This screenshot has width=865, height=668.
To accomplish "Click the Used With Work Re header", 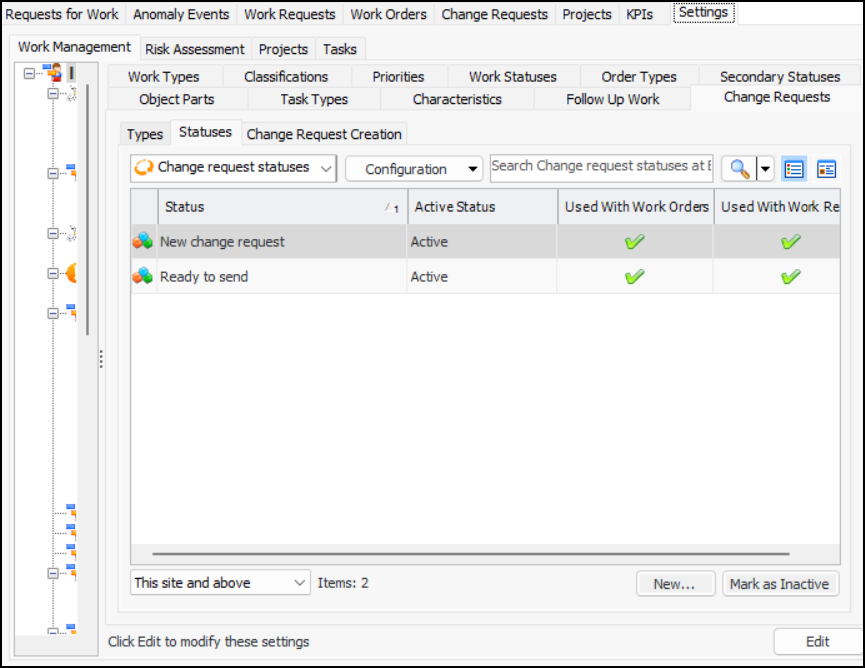I will (x=778, y=207).
